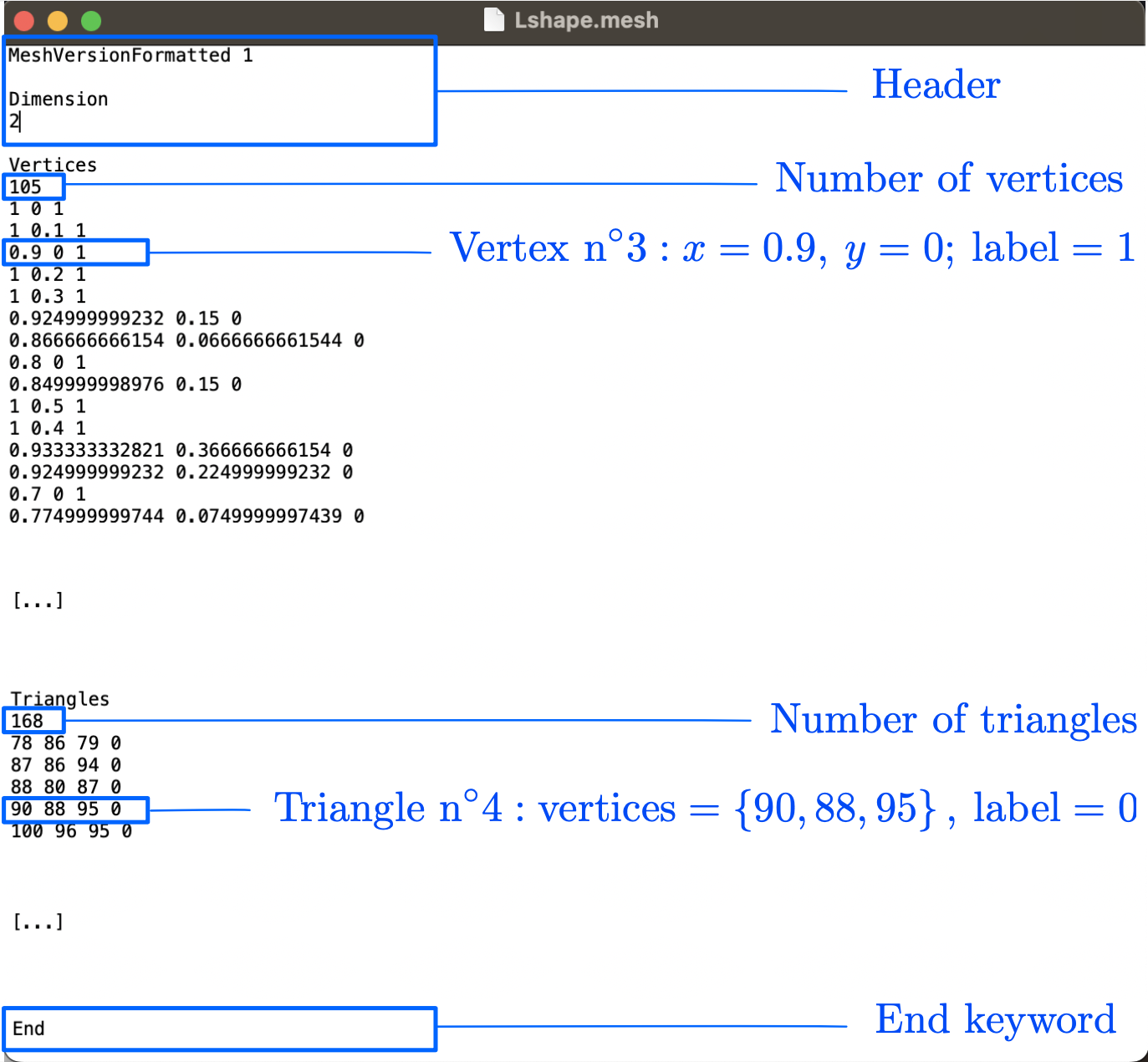Image resolution: width=1148 pixels, height=1062 pixels.
Task: Click the document icon beside Lshape.mesh title
Action: coord(494,20)
